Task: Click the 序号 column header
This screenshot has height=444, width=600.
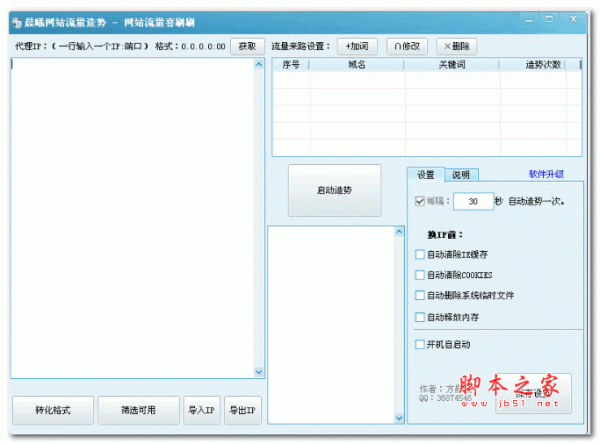Action: pyautogui.click(x=291, y=65)
